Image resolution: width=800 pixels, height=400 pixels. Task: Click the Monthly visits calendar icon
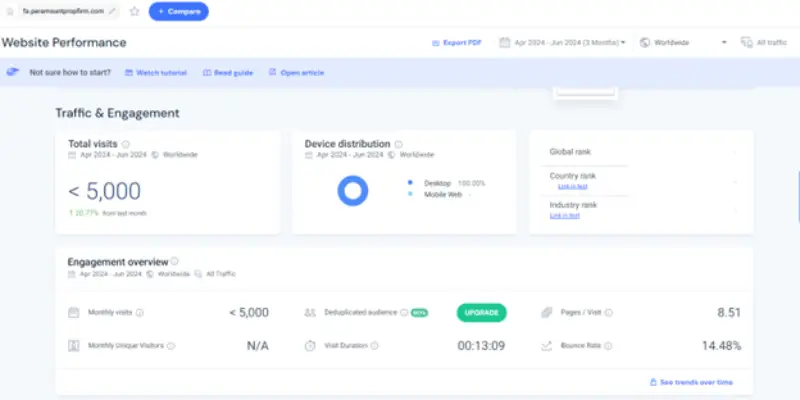pos(73,313)
